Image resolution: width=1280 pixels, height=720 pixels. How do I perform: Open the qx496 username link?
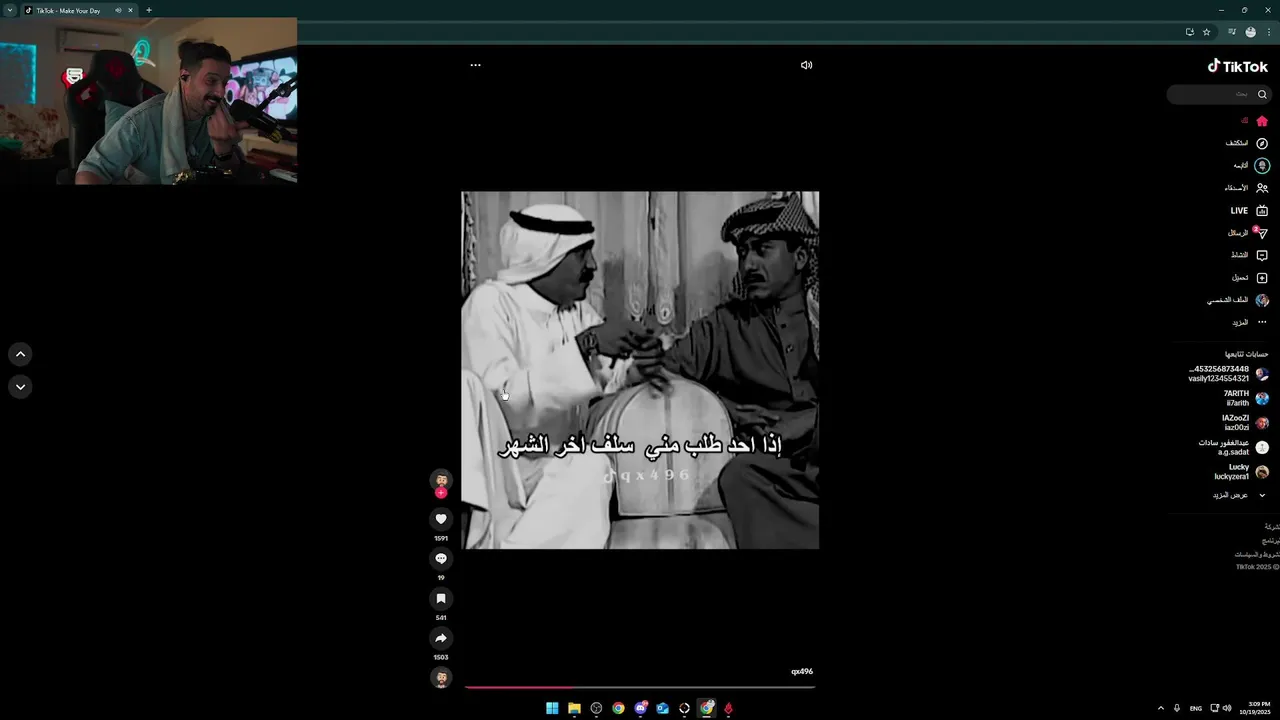pos(802,672)
